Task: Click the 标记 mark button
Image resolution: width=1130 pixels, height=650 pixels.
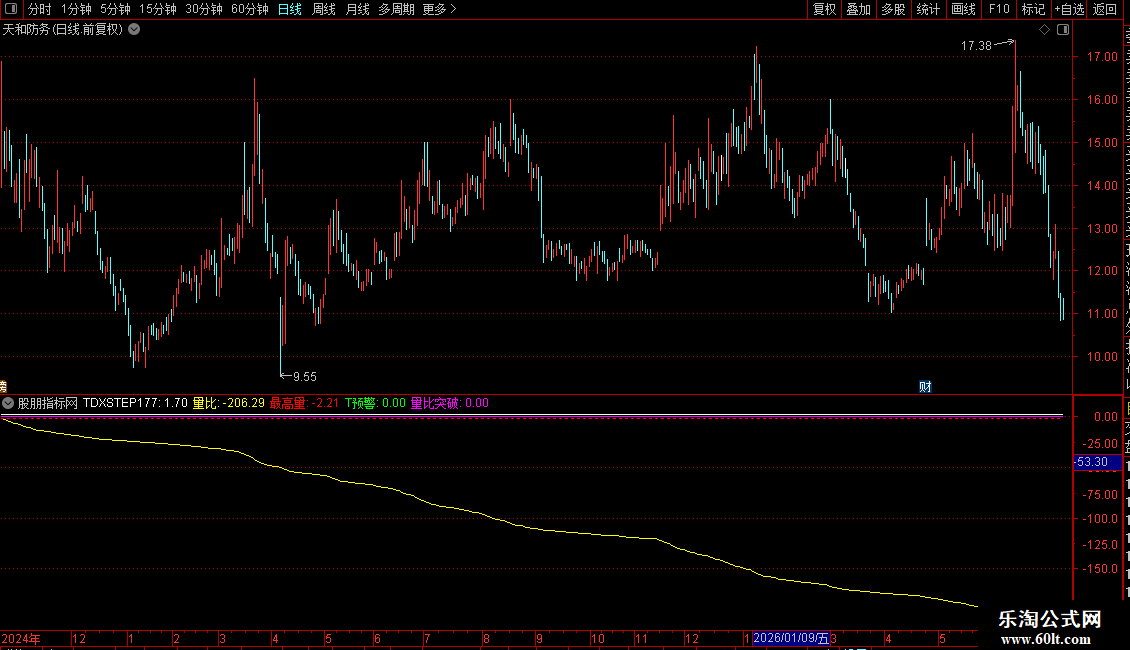Action: pyautogui.click(x=1033, y=9)
